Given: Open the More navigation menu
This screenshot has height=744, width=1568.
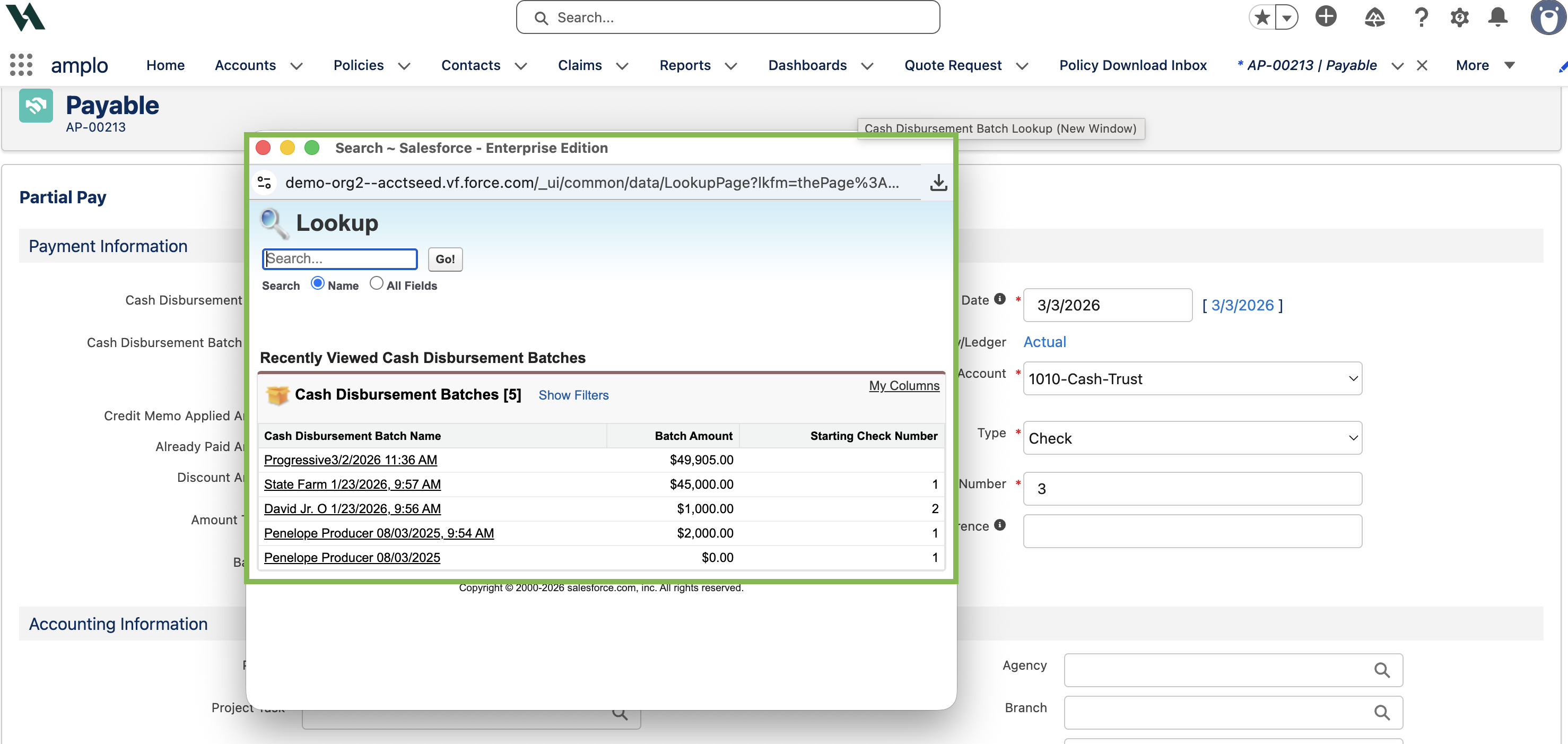Looking at the screenshot, I should click(1485, 66).
